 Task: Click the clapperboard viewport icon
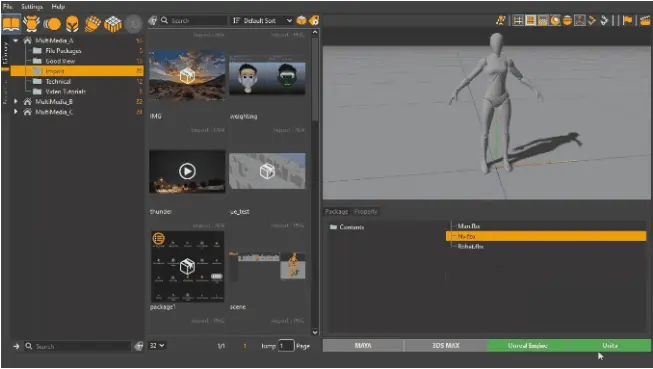[645, 20]
